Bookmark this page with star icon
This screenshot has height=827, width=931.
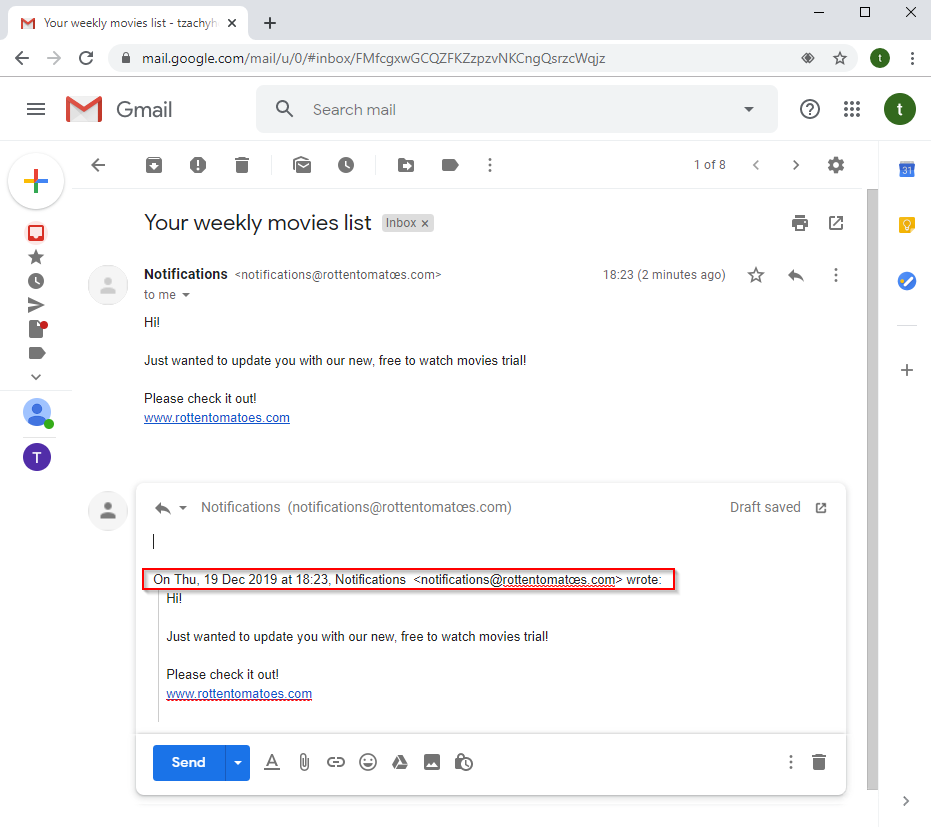point(840,58)
